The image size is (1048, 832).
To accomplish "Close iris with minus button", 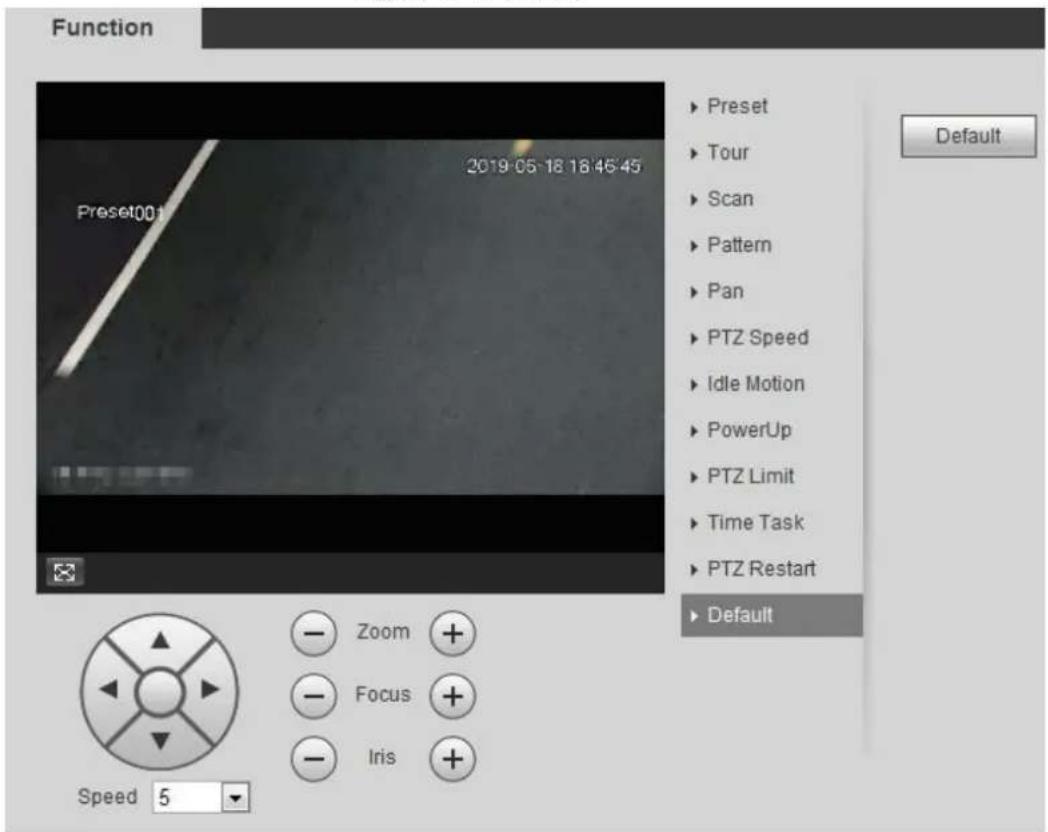I will pyautogui.click(x=313, y=758).
